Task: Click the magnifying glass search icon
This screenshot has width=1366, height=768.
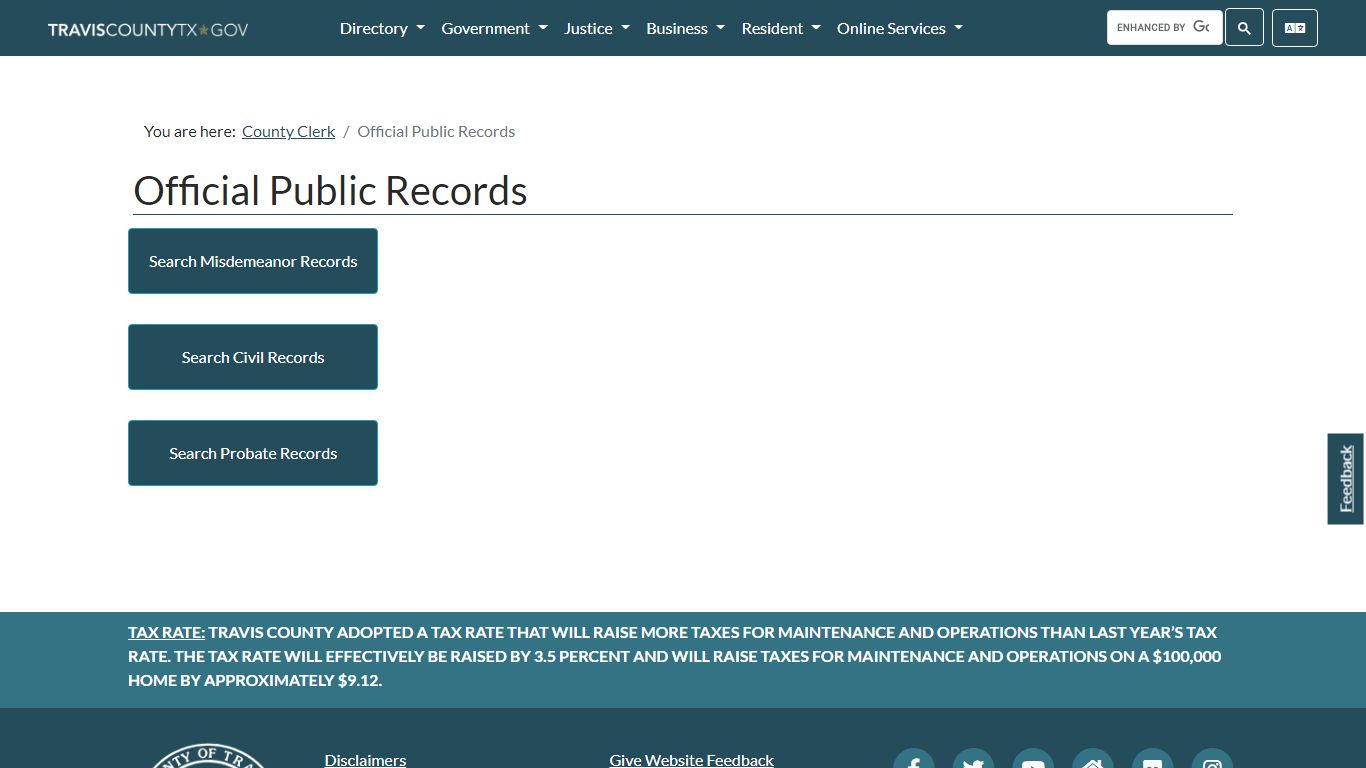Action: click(1244, 28)
